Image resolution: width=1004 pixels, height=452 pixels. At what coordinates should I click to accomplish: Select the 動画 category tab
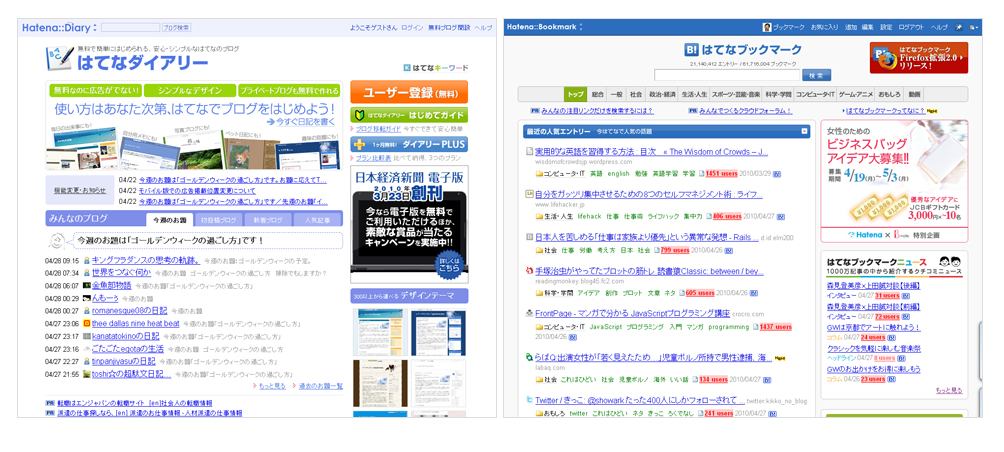(914, 94)
